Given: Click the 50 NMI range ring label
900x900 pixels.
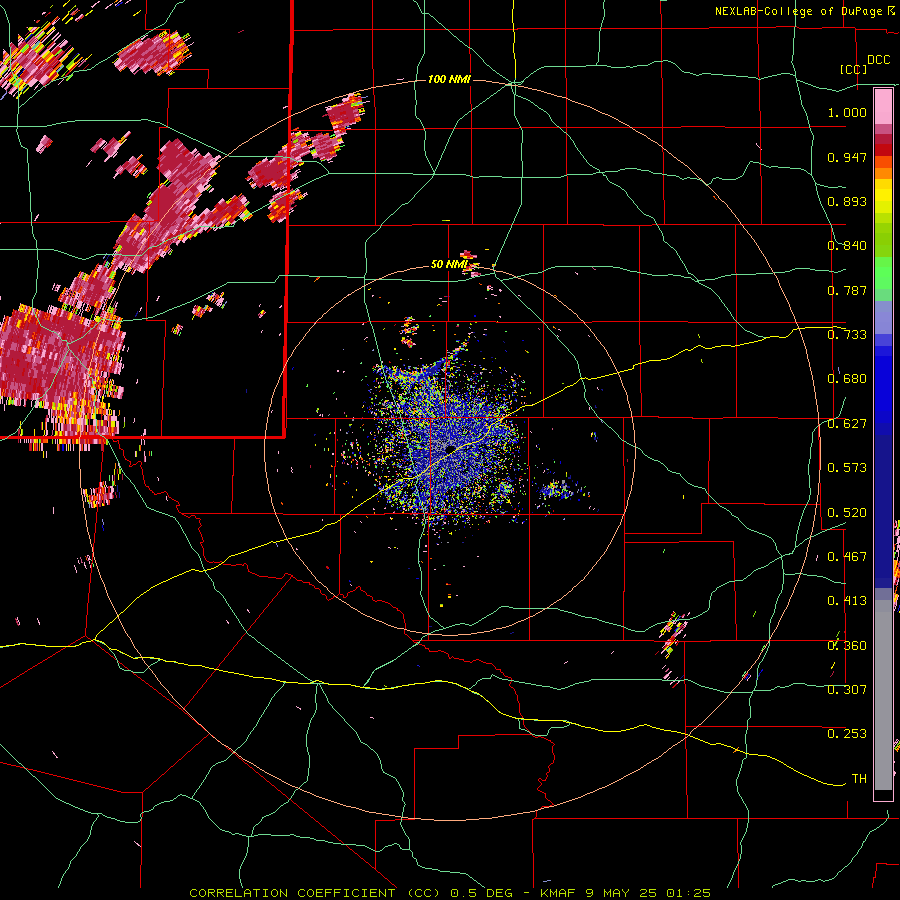Looking at the screenshot, I should point(449,264).
